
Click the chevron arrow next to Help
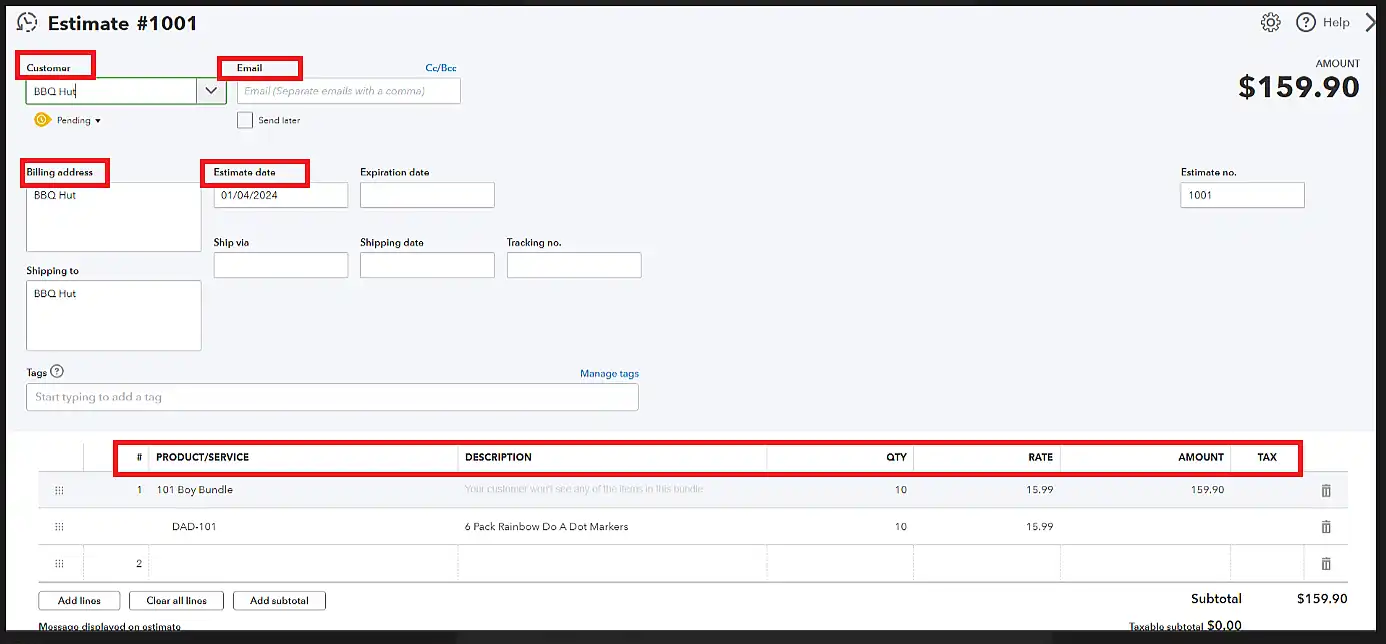coord(1371,22)
